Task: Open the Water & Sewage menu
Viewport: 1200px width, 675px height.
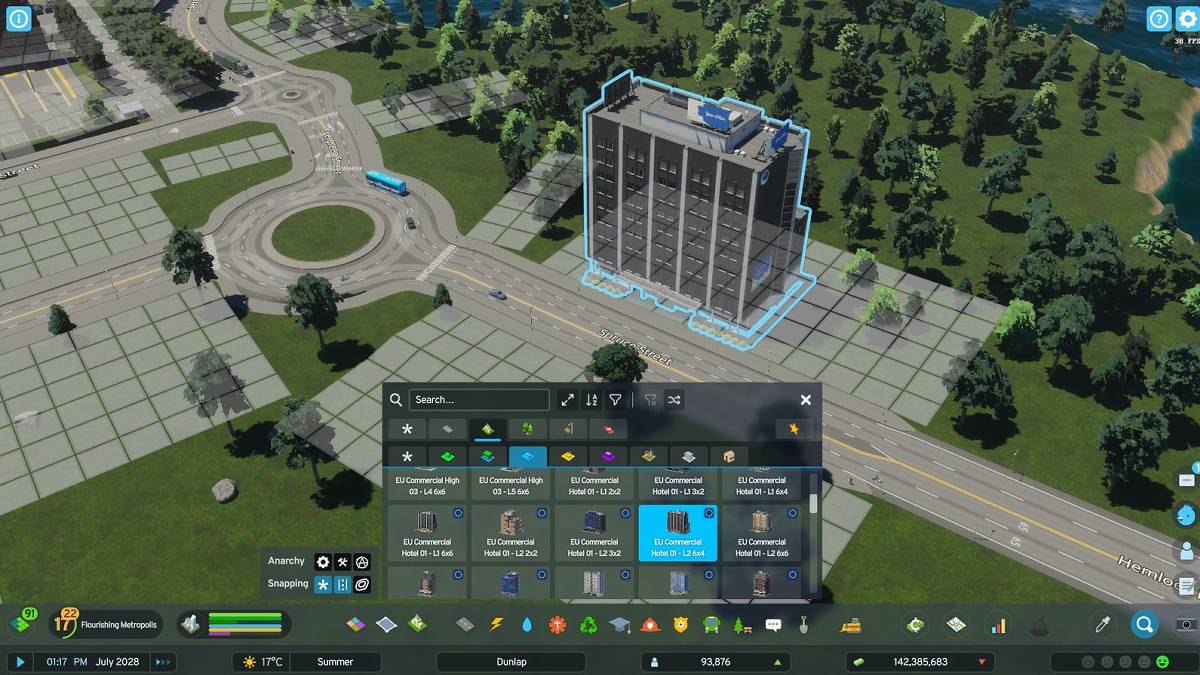Action: [527, 625]
